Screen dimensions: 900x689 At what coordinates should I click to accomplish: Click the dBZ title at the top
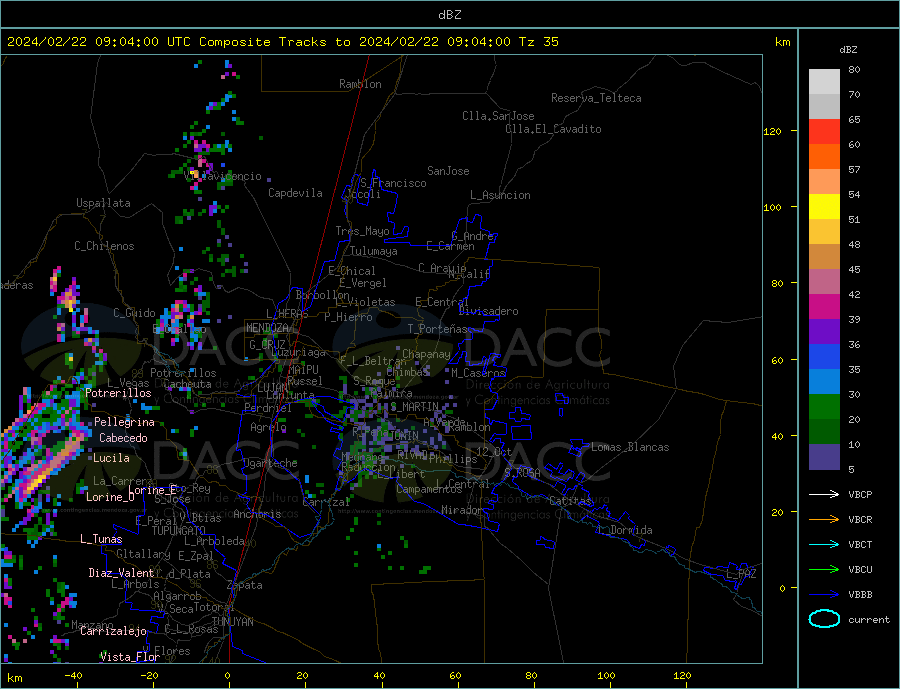(449, 15)
